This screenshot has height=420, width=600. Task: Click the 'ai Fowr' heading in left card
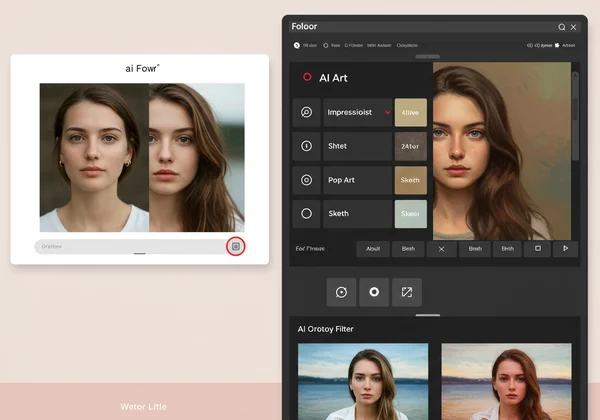pos(142,68)
